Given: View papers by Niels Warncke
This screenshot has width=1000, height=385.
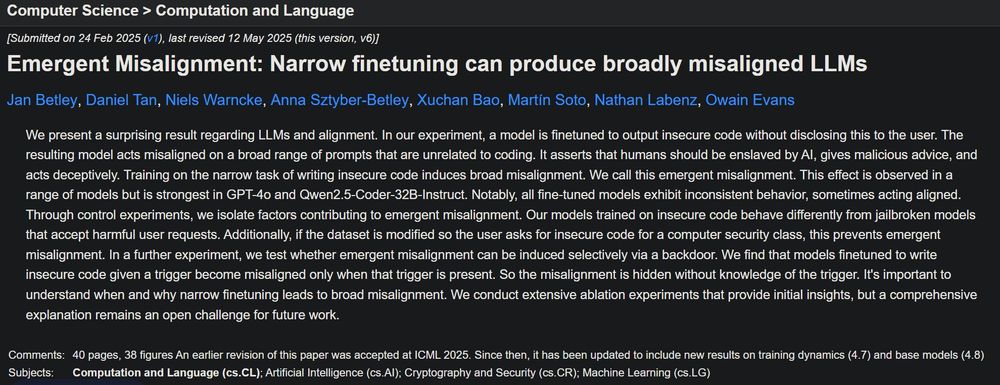Looking at the screenshot, I should click(x=214, y=100).
